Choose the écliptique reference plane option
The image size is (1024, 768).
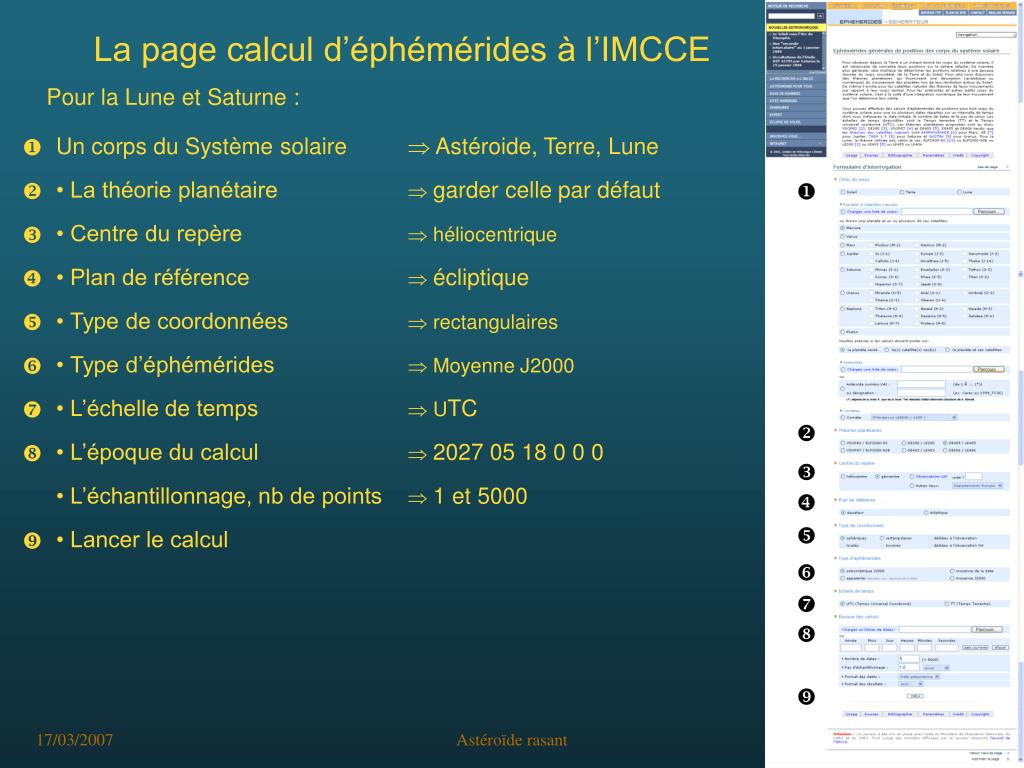pos(926,513)
